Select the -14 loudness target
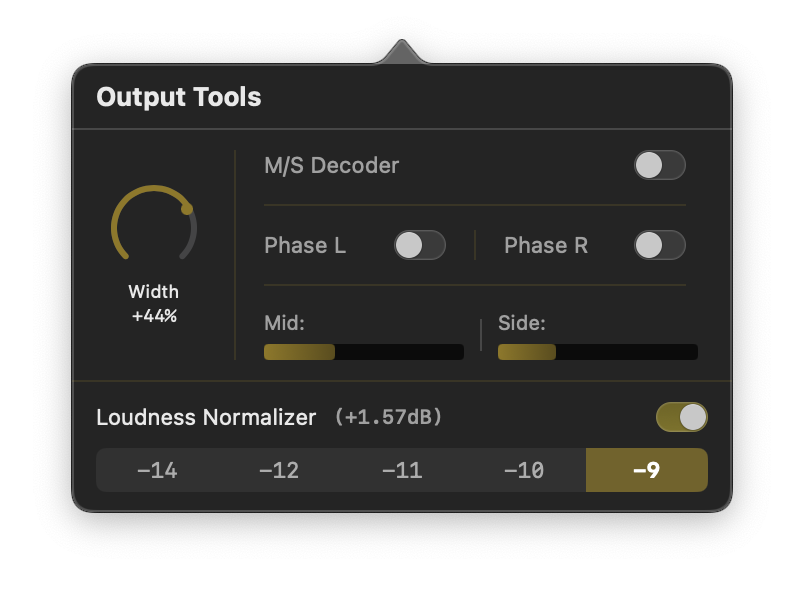 pyautogui.click(x=157, y=470)
